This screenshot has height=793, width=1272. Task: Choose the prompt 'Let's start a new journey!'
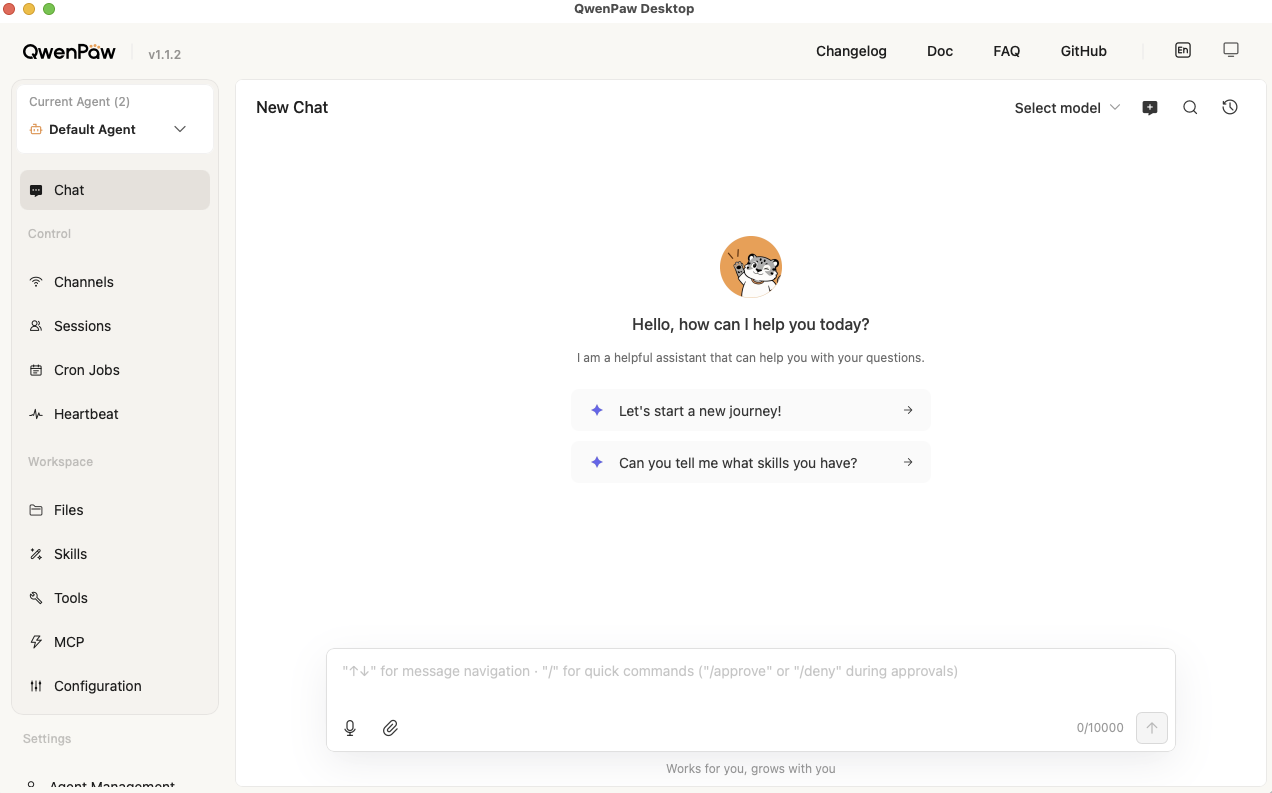750,410
